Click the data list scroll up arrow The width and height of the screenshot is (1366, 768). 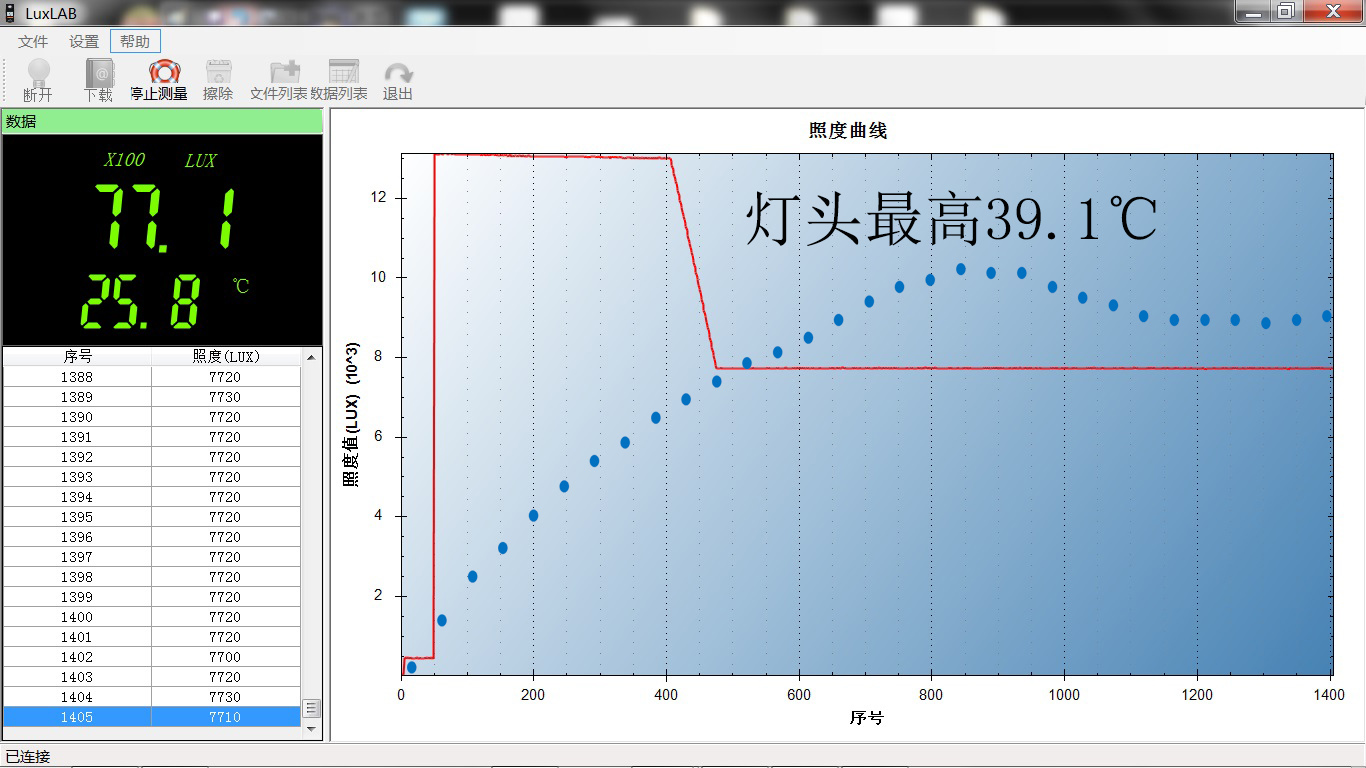click(x=311, y=357)
